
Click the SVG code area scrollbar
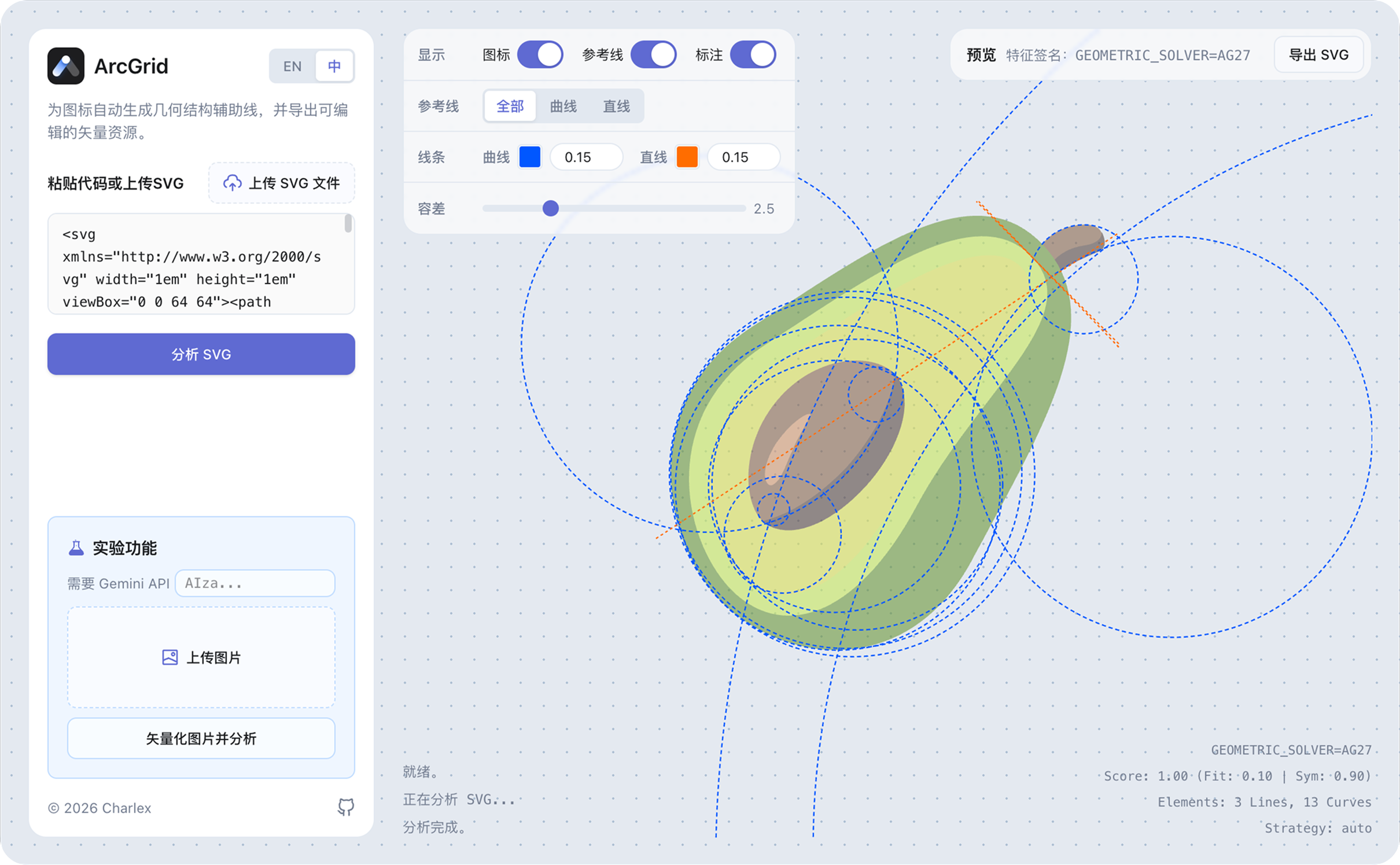348,223
